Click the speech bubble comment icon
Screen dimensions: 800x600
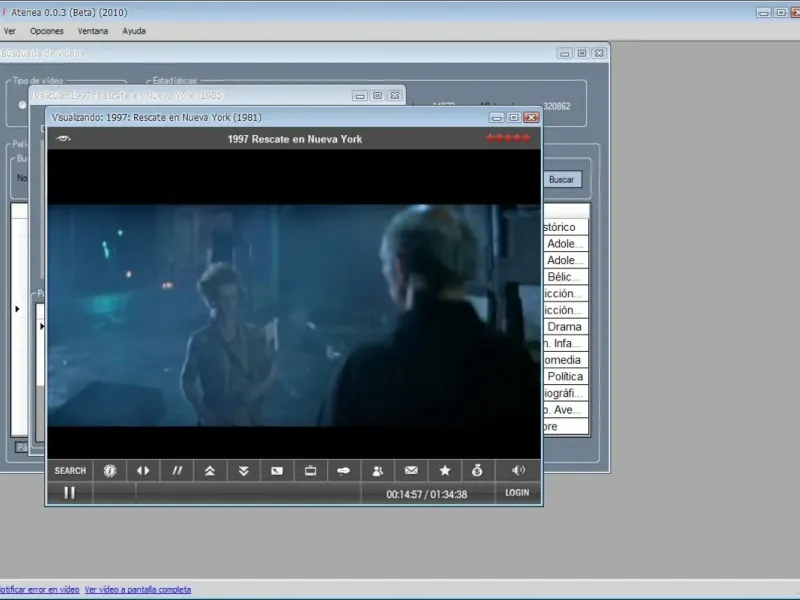pyautogui.click(x=343, y=470)
